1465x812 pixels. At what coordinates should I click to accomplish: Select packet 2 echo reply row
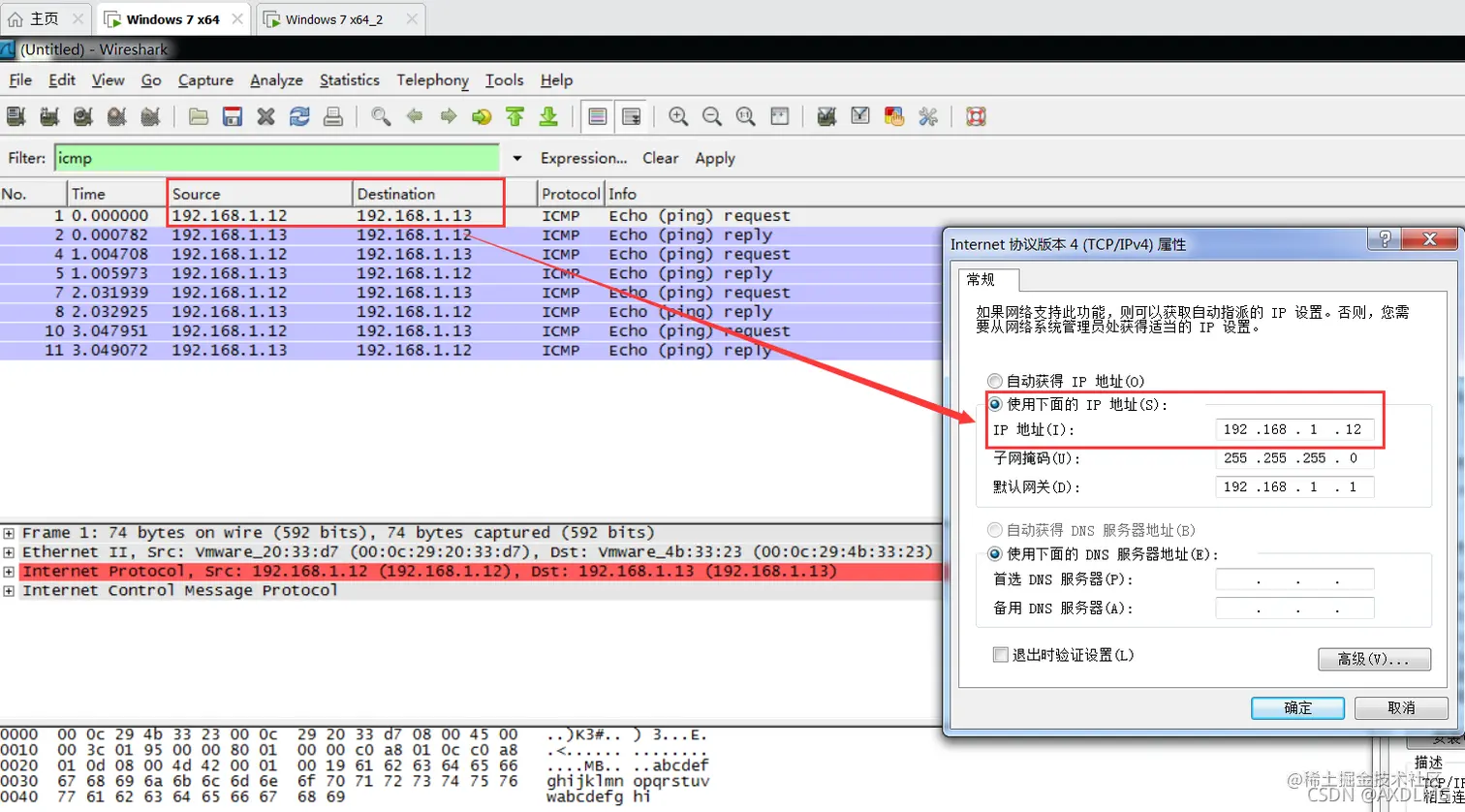click(x=470, y=235)
